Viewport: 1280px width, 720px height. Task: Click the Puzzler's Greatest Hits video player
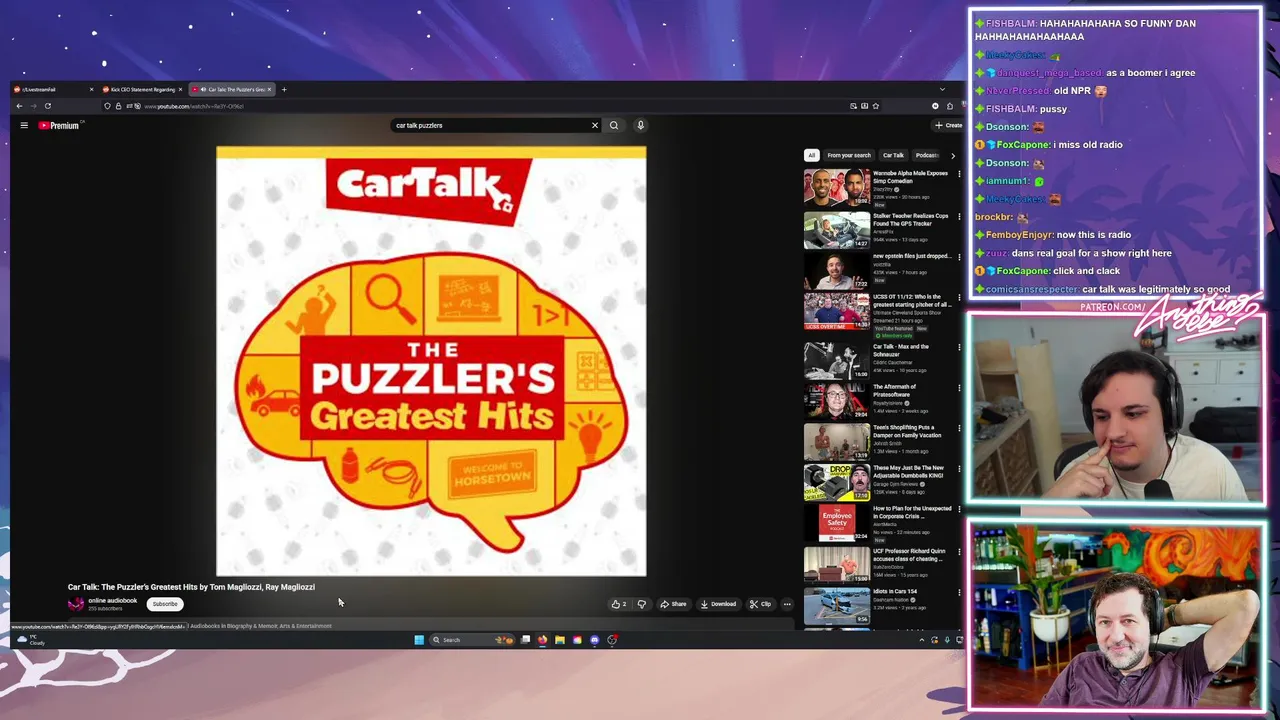pos(431,362)
